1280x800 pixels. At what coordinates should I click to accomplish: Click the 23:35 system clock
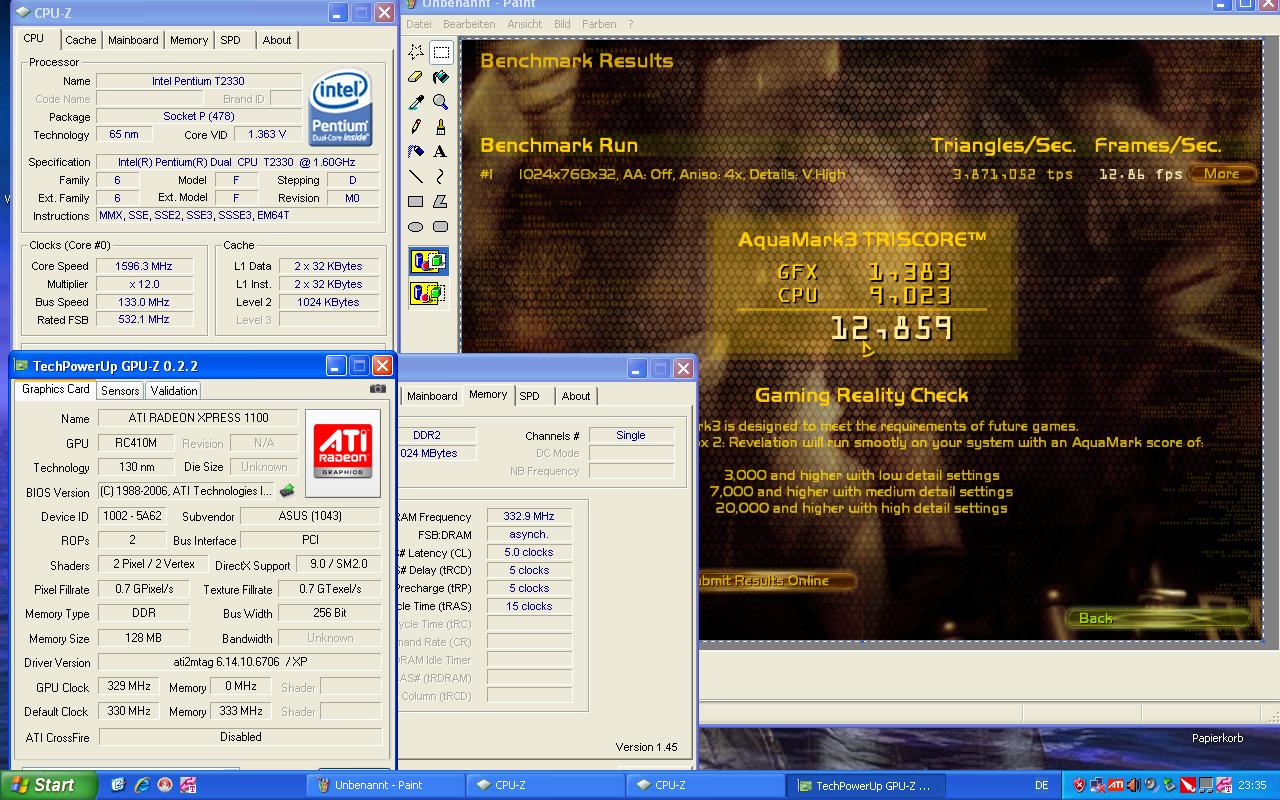point(1252,785)
